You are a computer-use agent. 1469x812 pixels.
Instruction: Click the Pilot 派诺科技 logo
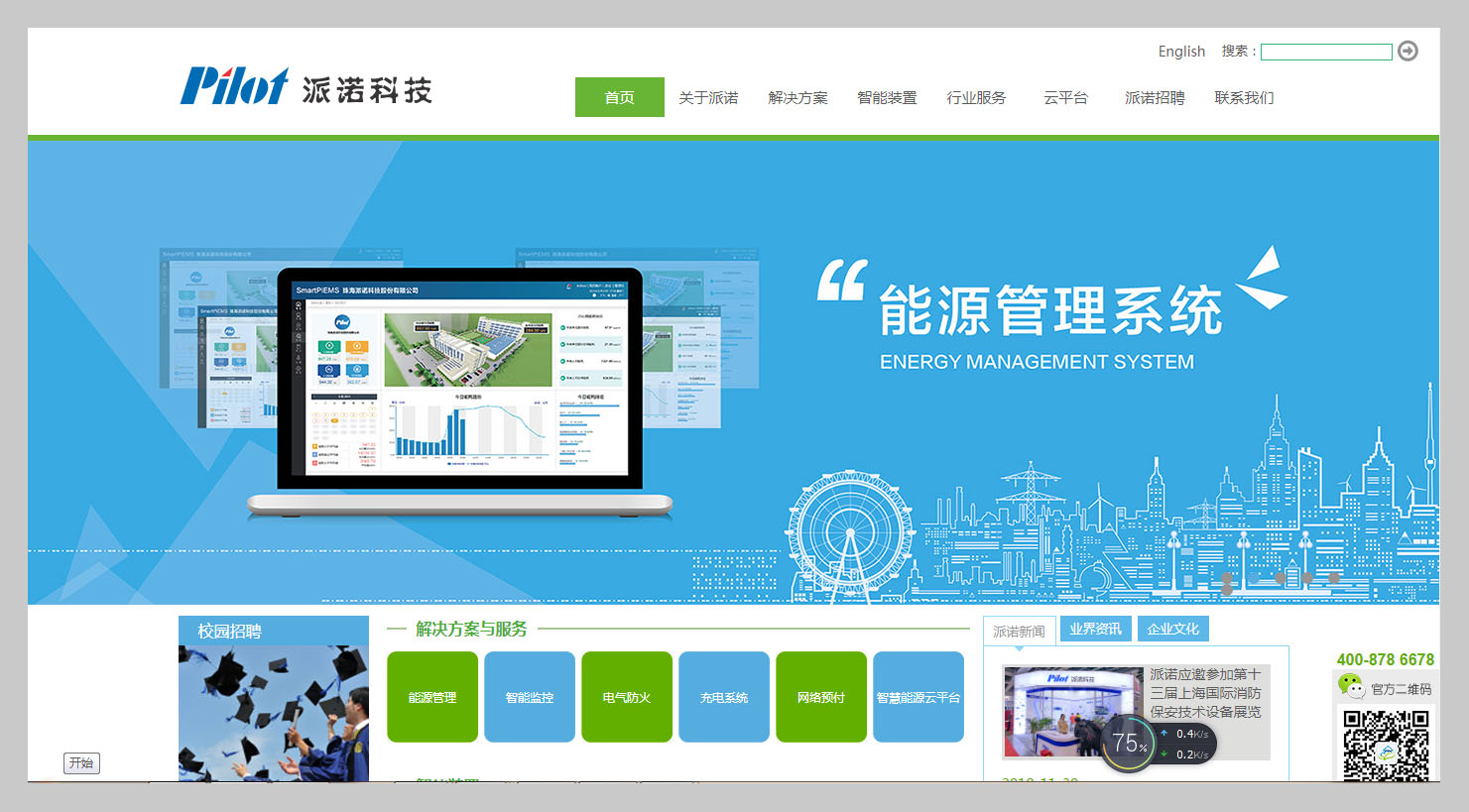pos(306,86)
